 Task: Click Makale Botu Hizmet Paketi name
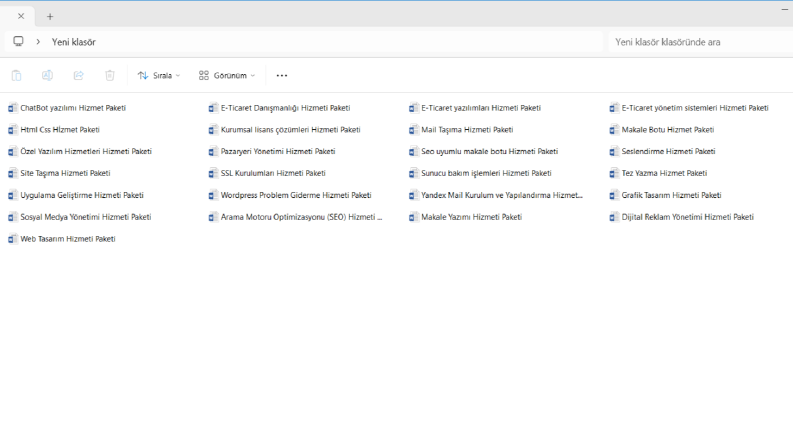[668, 129]
